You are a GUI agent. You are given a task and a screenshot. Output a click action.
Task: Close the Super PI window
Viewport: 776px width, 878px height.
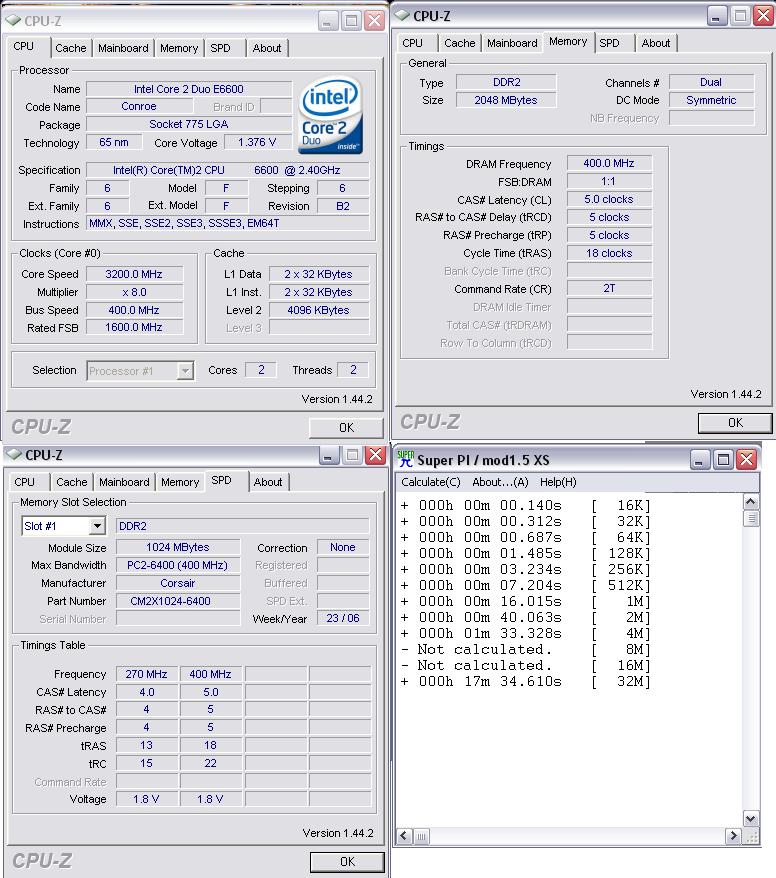(747, 460)
